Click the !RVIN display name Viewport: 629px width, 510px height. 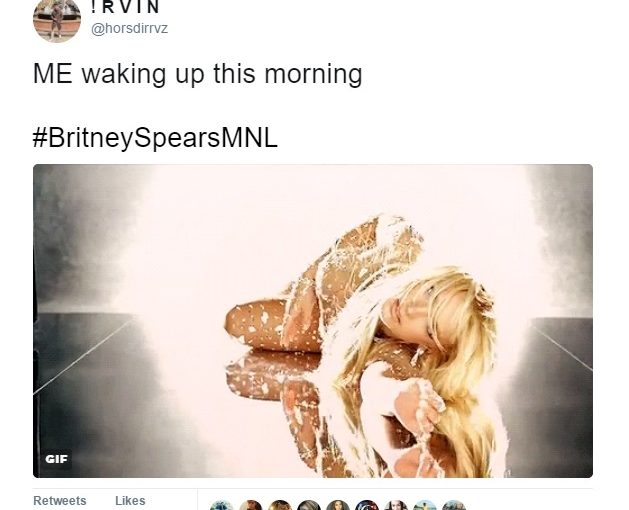click(x=126, y=7)
